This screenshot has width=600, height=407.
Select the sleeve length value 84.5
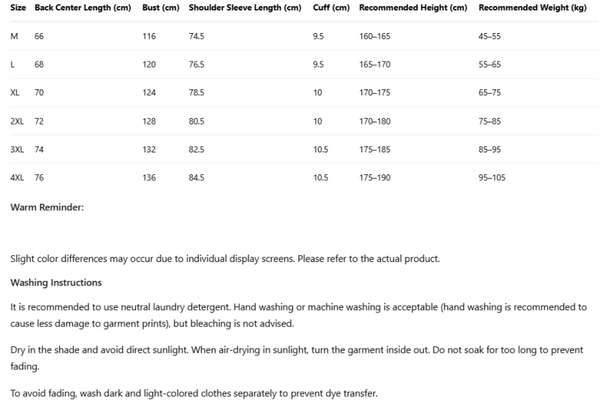coord(196,178)
